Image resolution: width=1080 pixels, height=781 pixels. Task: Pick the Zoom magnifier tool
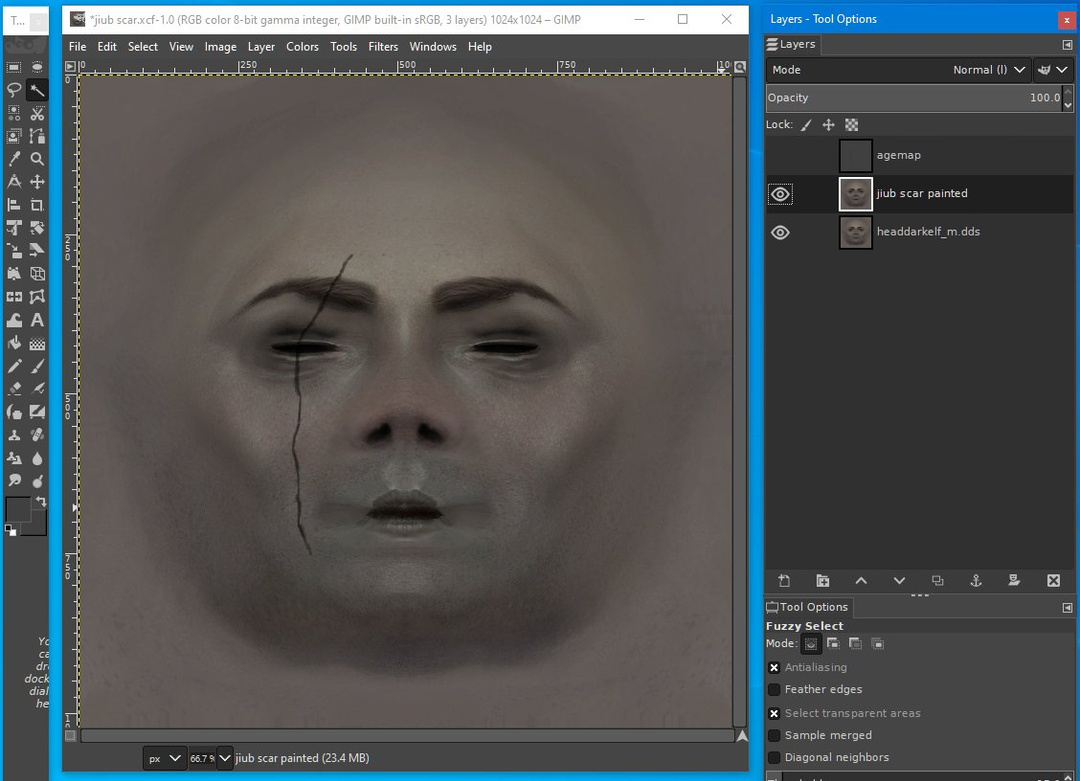click(37, 158)
